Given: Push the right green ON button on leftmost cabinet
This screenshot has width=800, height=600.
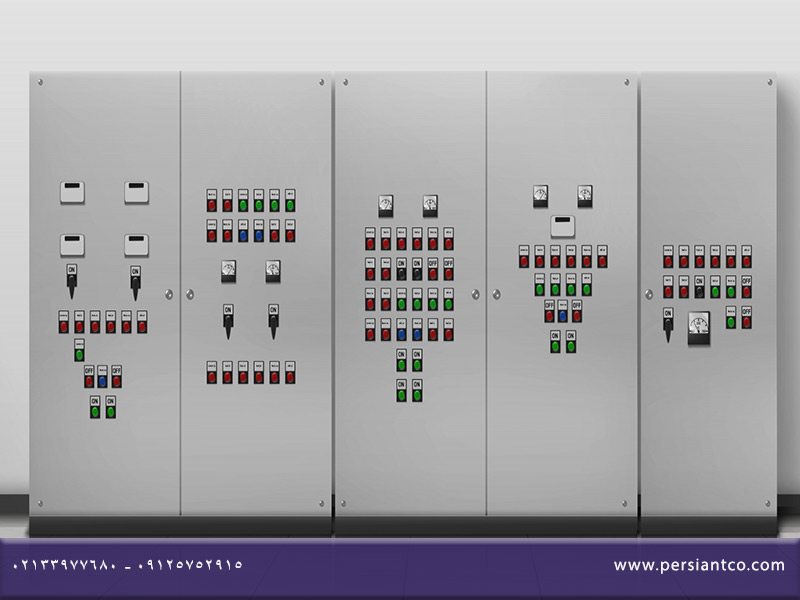Looking at the screenshot, I should click(111, 407).
